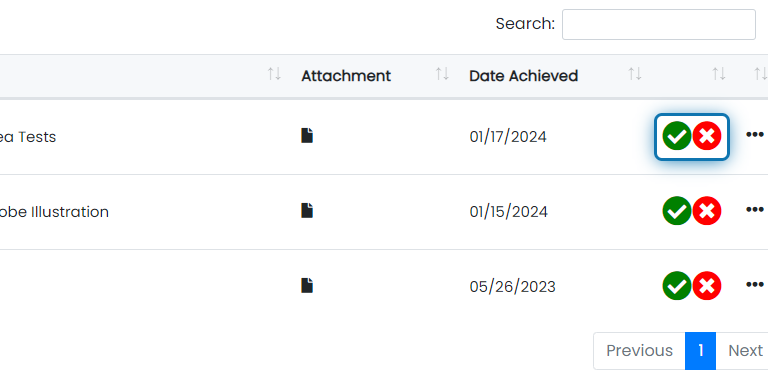The width and height of the screenshot is (768, 377).
Task: Reject the 05/26/2023 entry with red X
Action: tap(707, 286)
